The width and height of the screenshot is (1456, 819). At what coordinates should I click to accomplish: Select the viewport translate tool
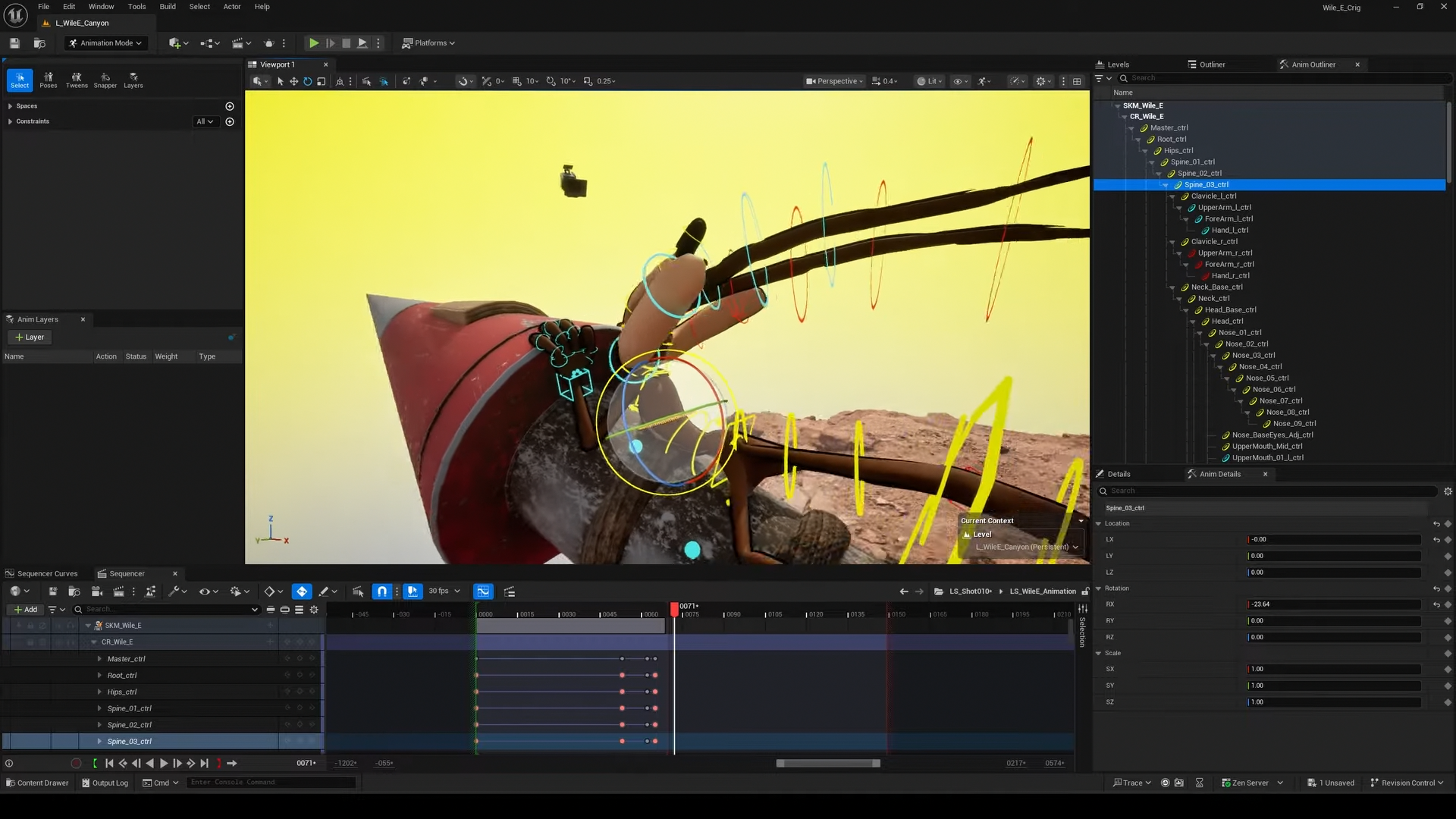[293, 81]
